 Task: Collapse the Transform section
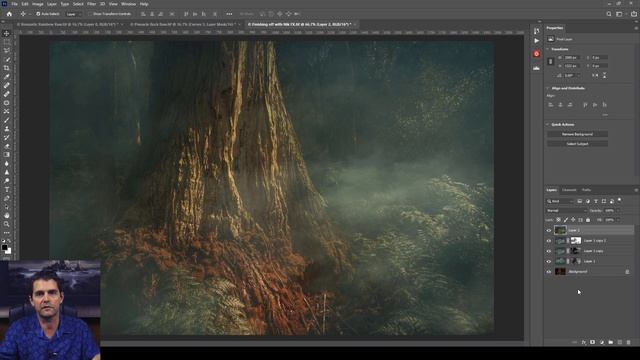548,49
